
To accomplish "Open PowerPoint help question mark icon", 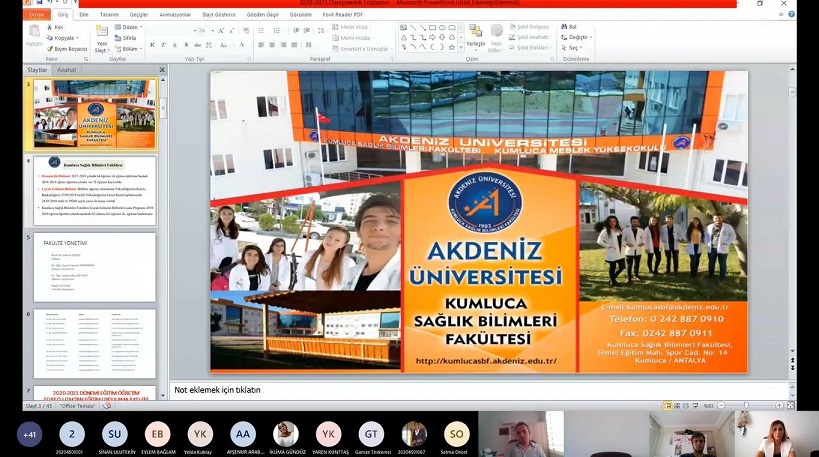I will [x=791, y=15].
